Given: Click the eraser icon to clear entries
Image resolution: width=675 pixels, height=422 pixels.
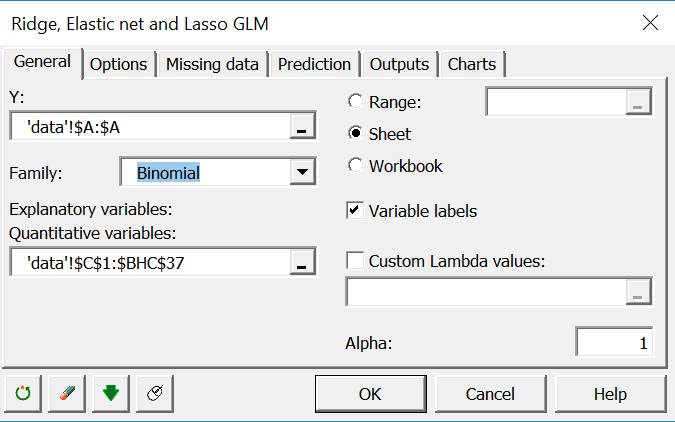Looking at the screenshot, I should (x=68, y=394).
